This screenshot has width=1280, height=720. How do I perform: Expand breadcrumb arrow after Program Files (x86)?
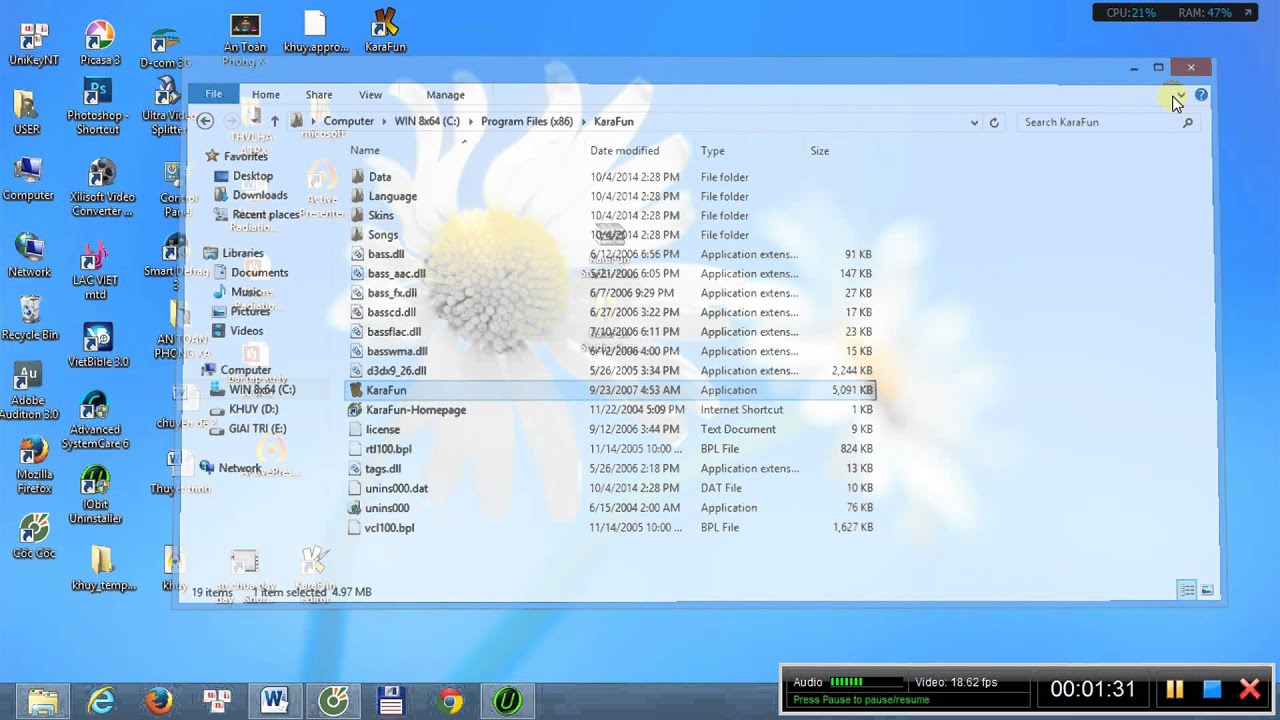point(584,121)
